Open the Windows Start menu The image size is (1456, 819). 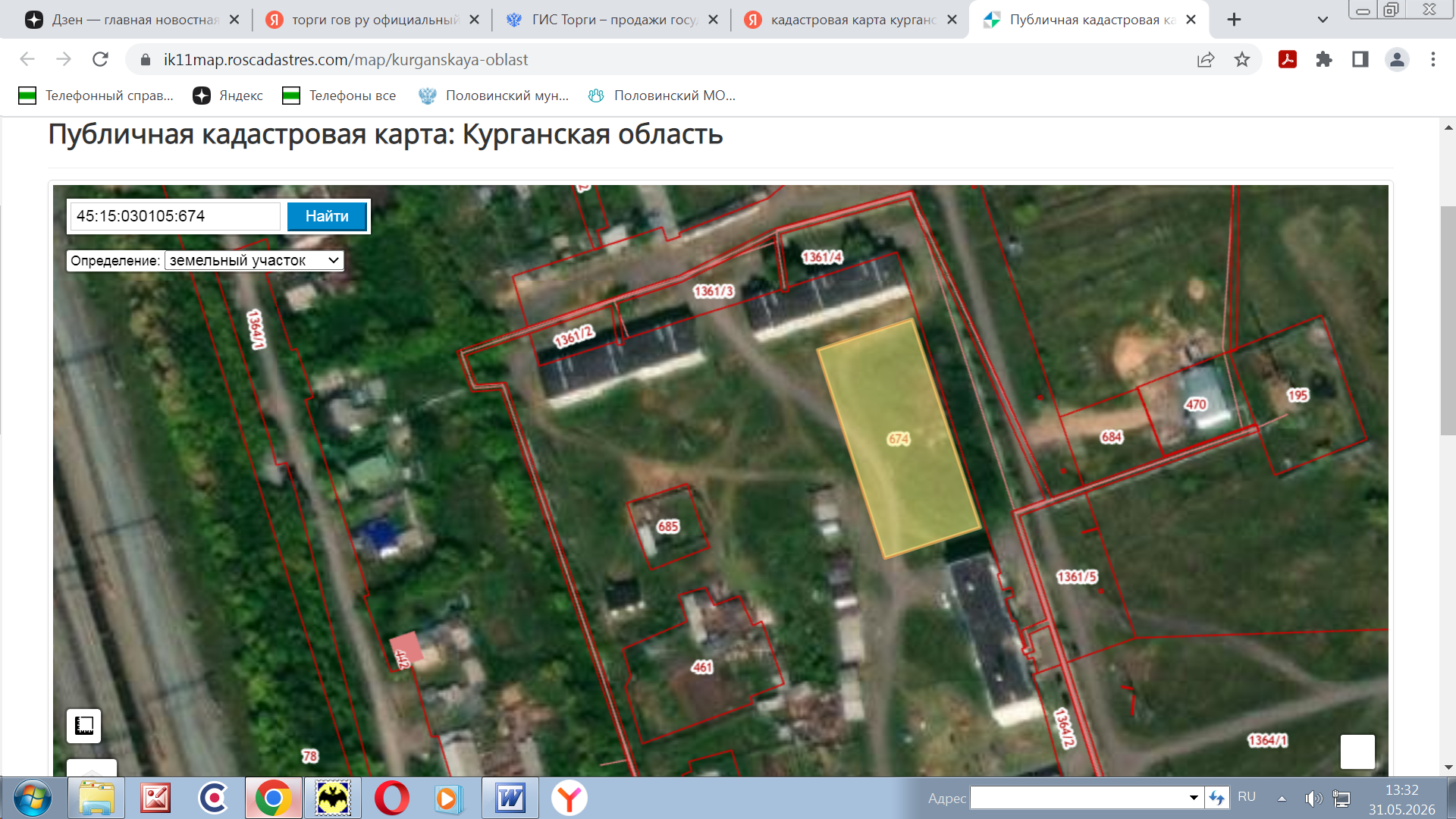[32, 799]
